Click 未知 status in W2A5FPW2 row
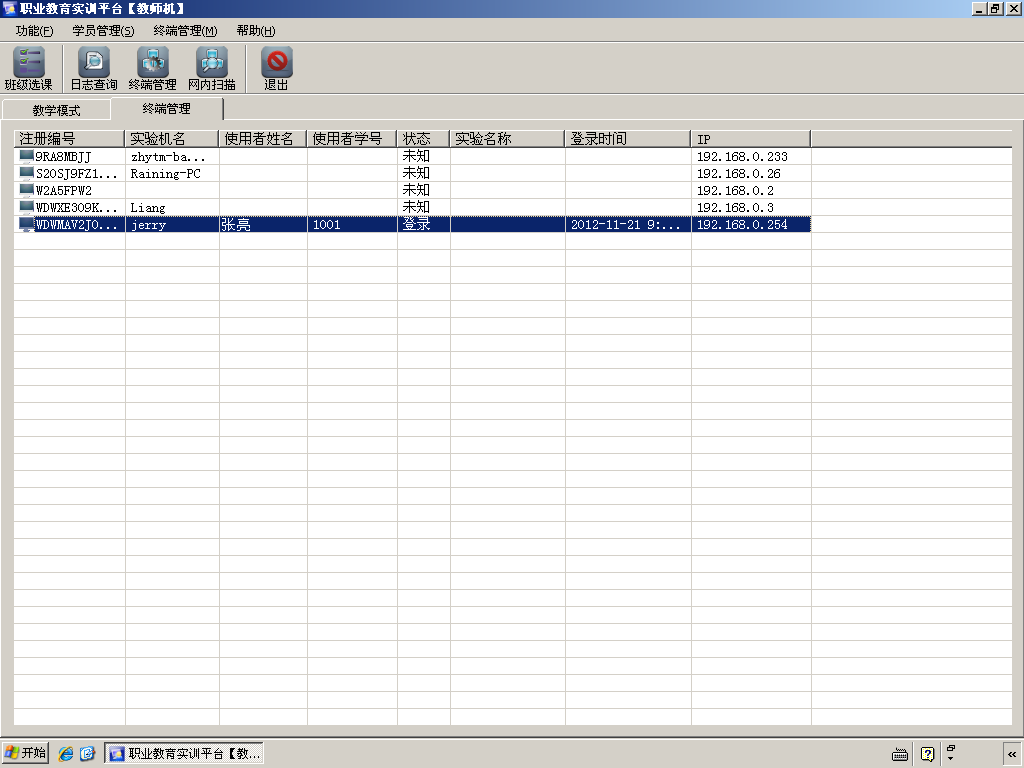Screen dimensions: 1024x768 click(x=416, y=190)
